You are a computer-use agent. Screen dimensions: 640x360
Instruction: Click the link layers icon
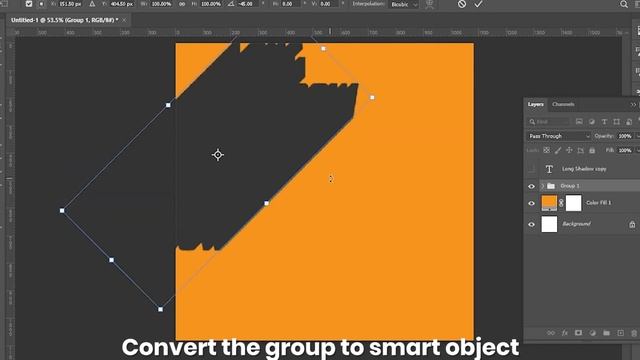coord(551,333)
